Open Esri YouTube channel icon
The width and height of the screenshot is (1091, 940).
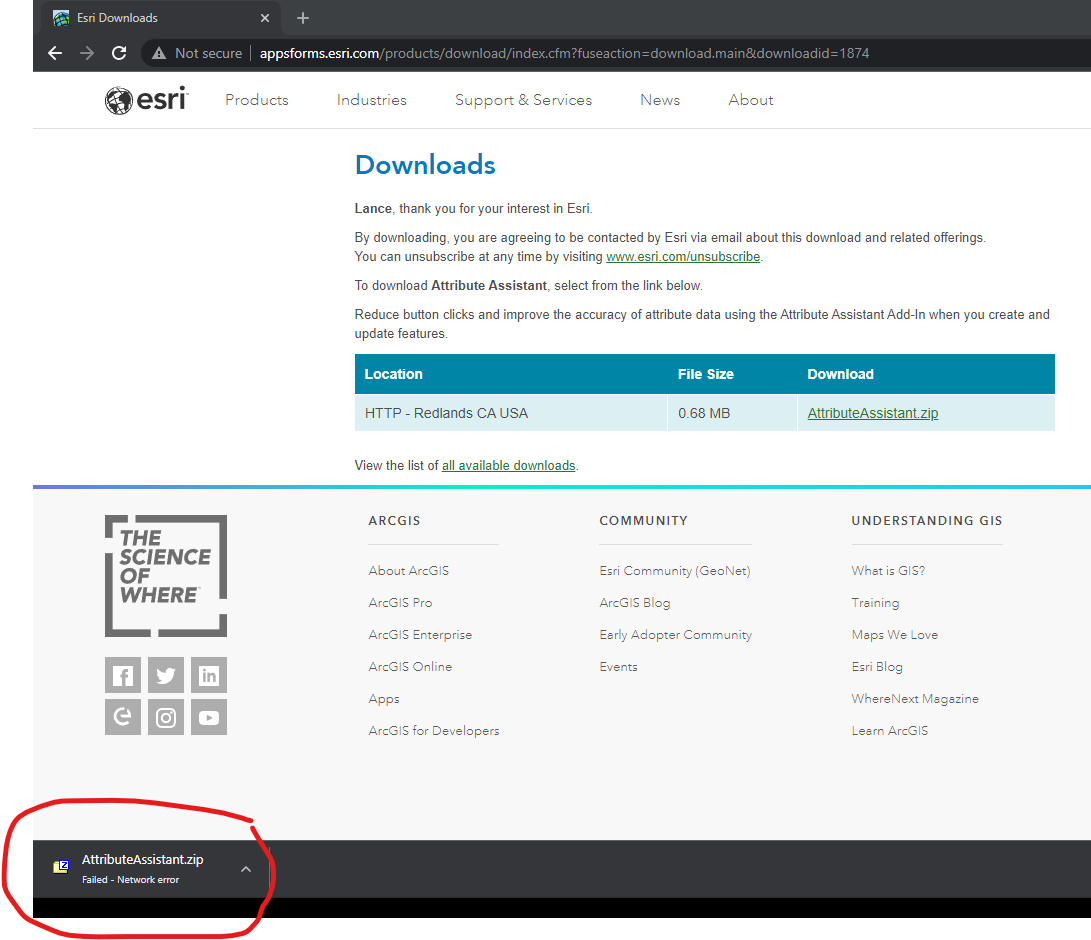point(209,717)
